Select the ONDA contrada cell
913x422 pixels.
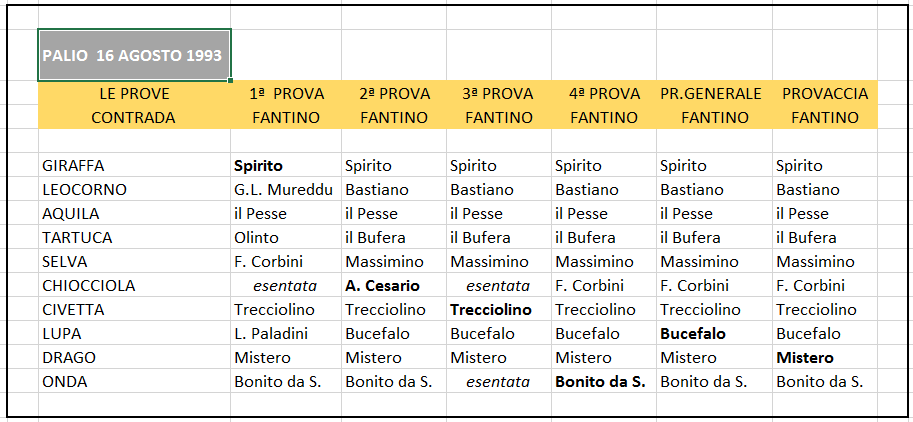click(135, 382)
